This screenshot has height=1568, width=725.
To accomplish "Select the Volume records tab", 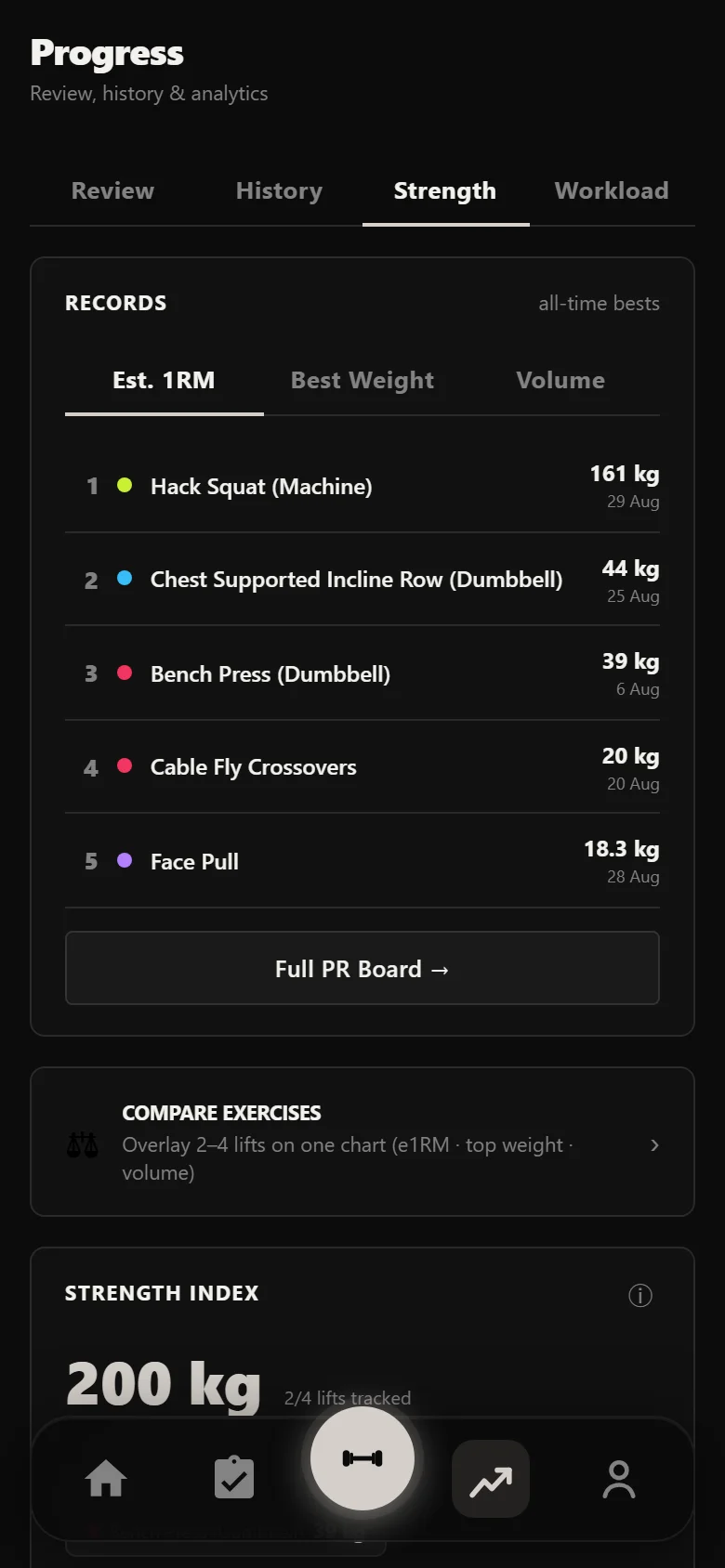I will coord(560,381).
